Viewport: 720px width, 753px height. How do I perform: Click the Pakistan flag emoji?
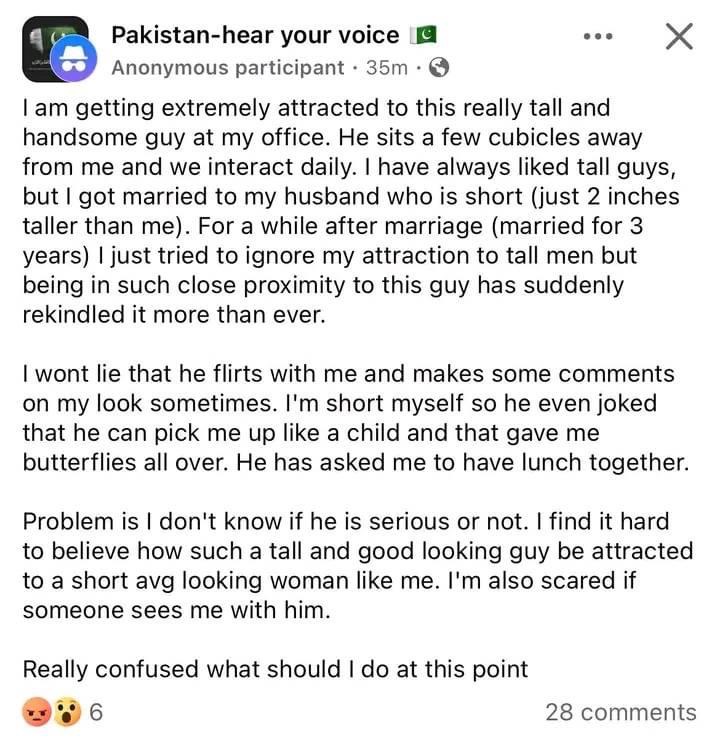pos(423,36)
